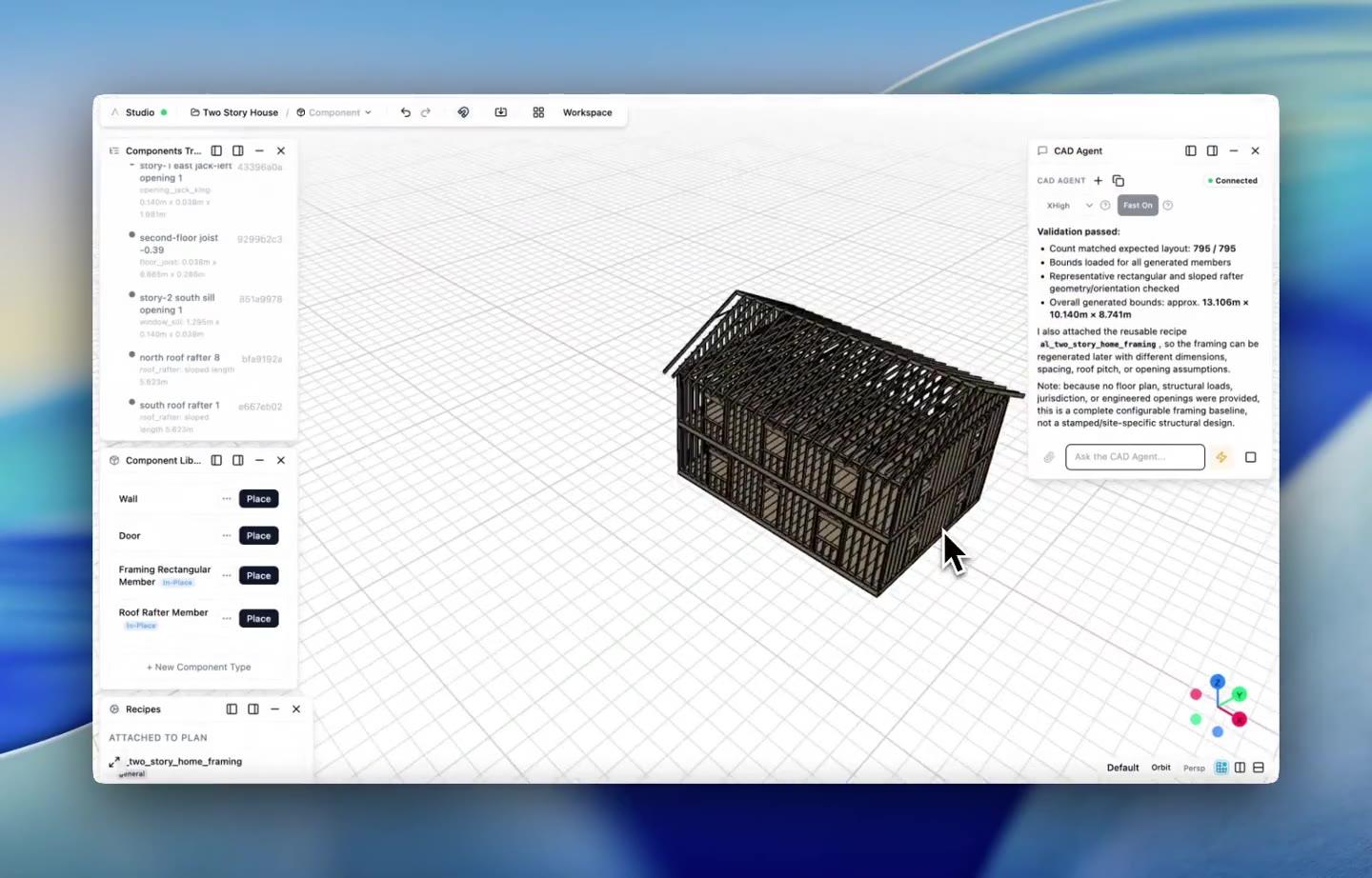Click the spiral icon left of the download icon
The height and width of the screenshot is (878, 1372).
(464, 112)
